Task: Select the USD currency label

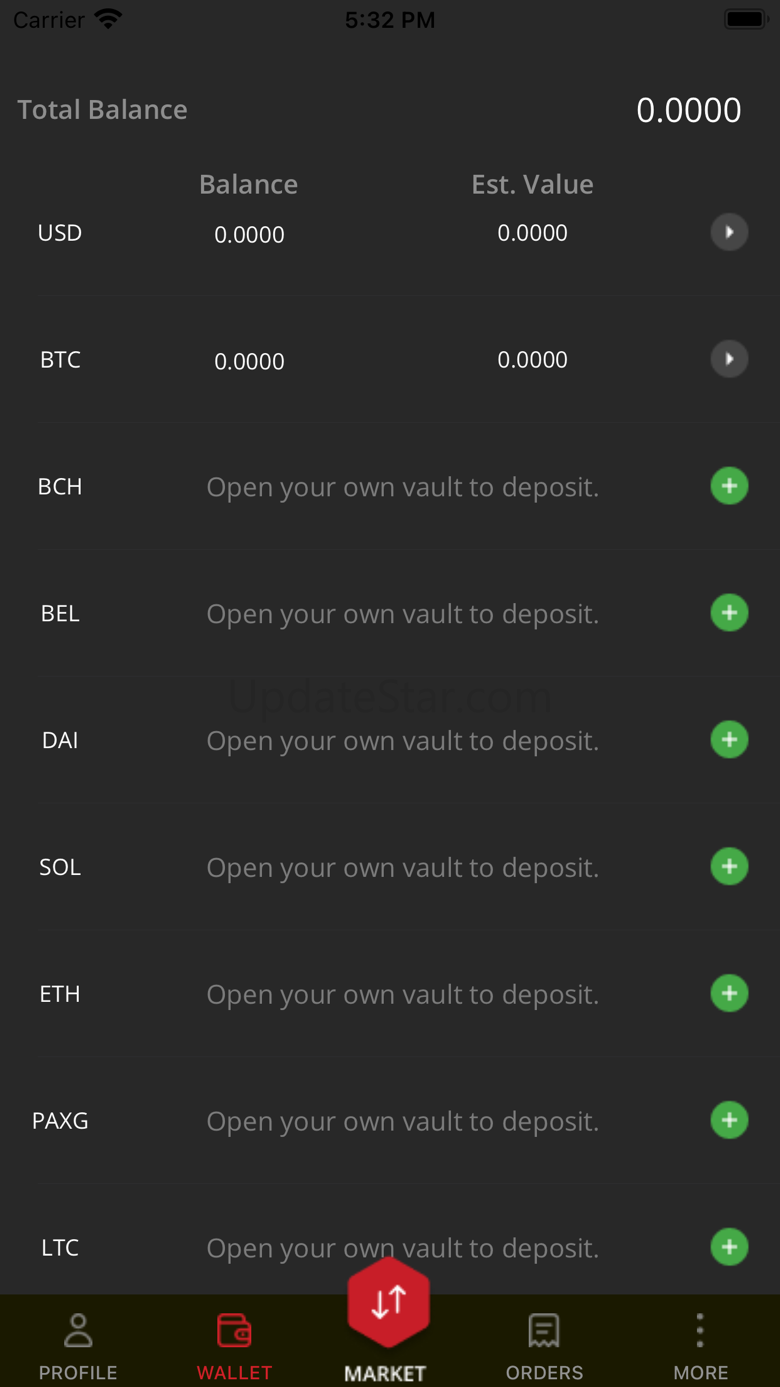Action: pyautogui.click(x=60, y=233)
